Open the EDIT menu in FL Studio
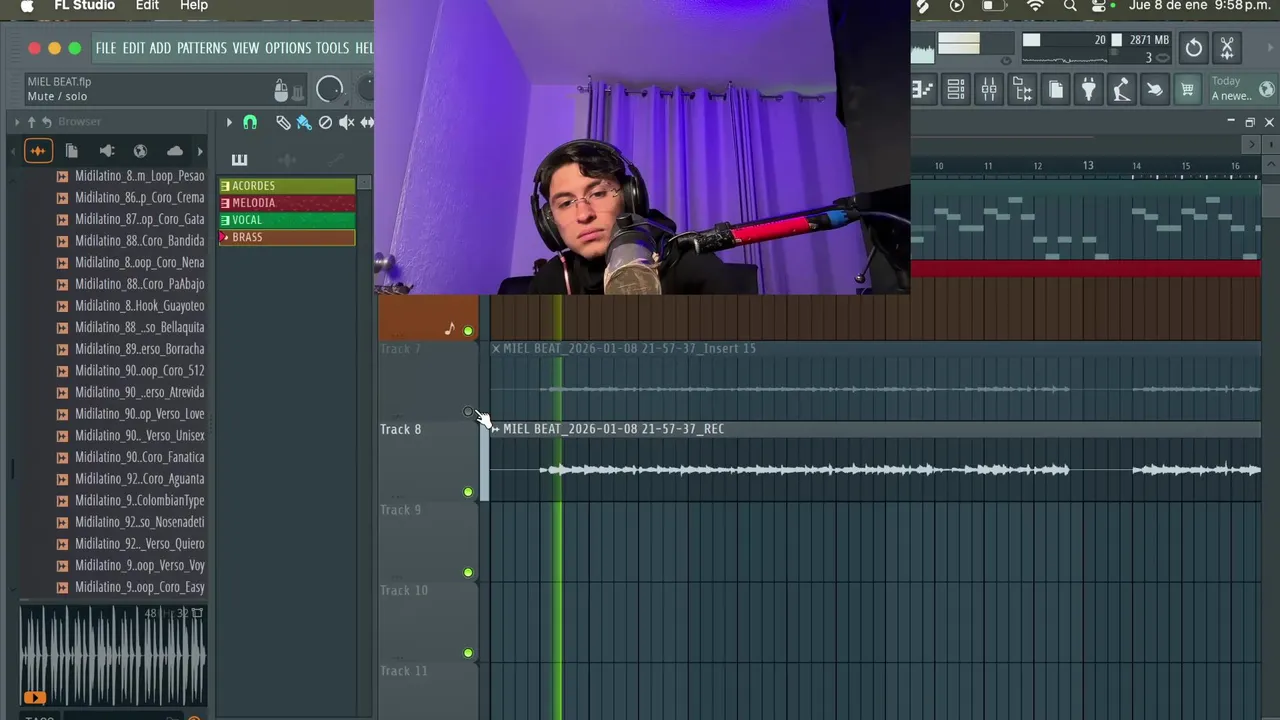This screenshot has height=720, width=1280. 134,48
